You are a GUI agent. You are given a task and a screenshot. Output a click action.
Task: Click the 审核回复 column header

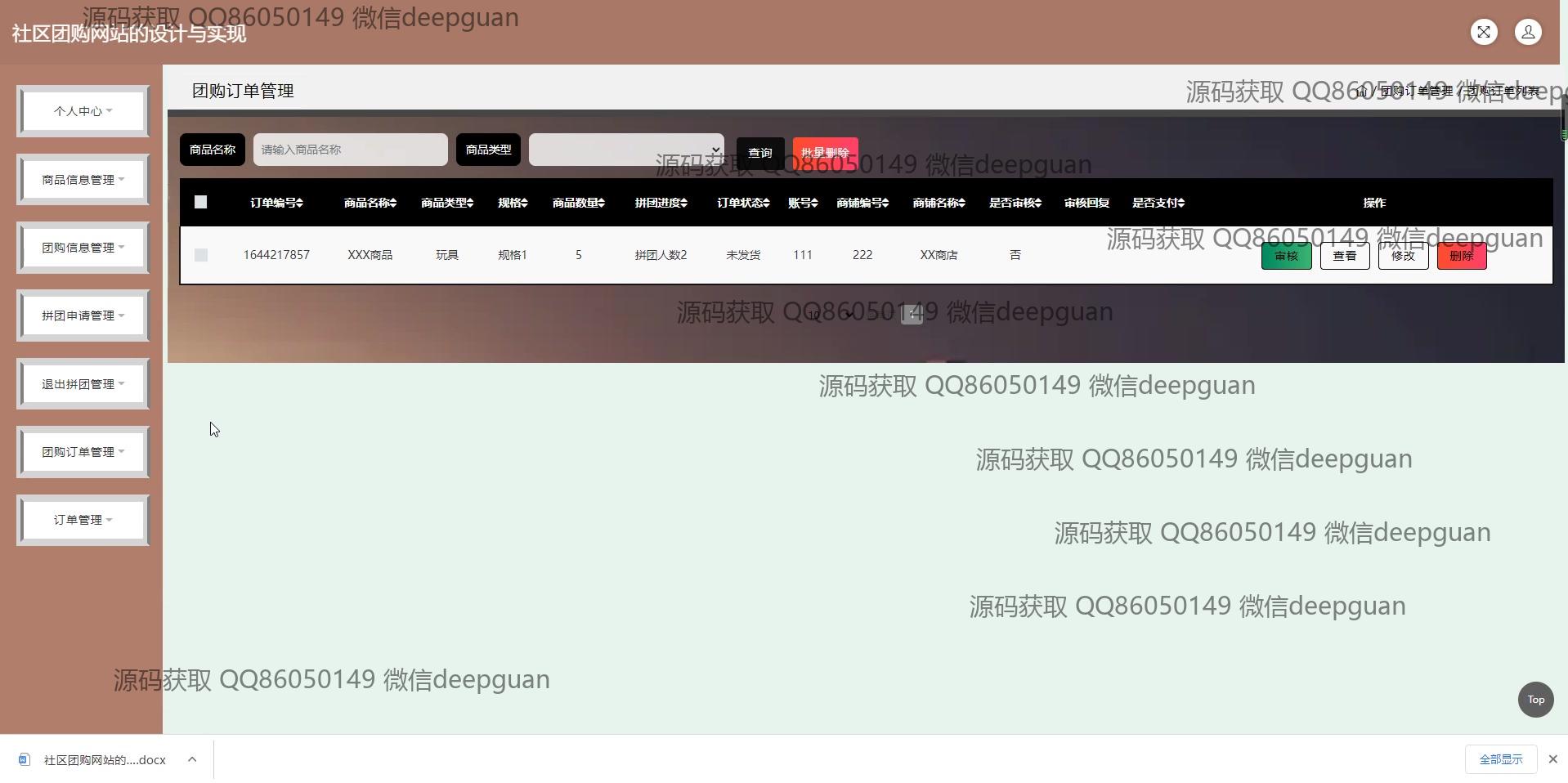pos(1086,203)
